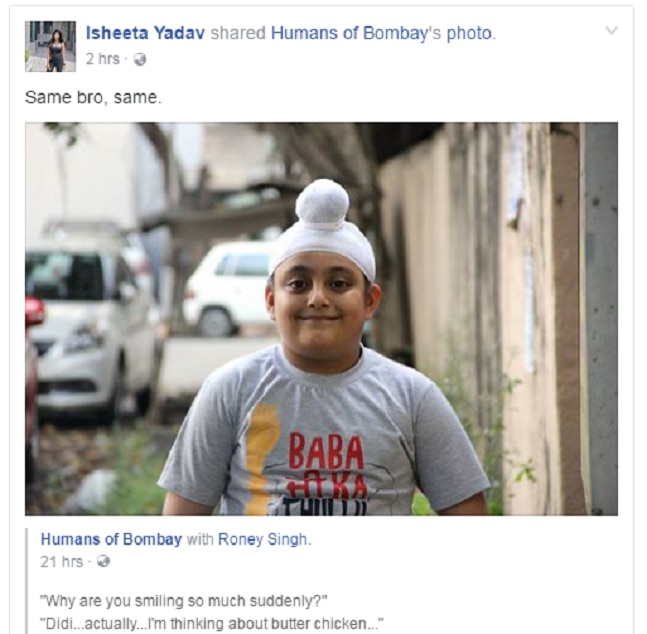Click the 'Why are you smiling' quote line
The image size is (647, 634).
coord(183,601)
